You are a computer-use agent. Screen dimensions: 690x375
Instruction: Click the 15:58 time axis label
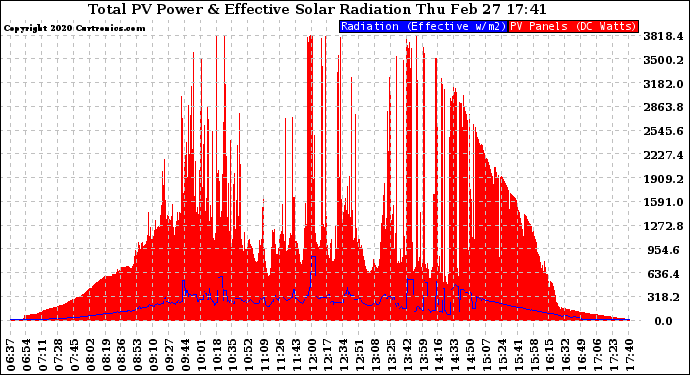(534, 355)
